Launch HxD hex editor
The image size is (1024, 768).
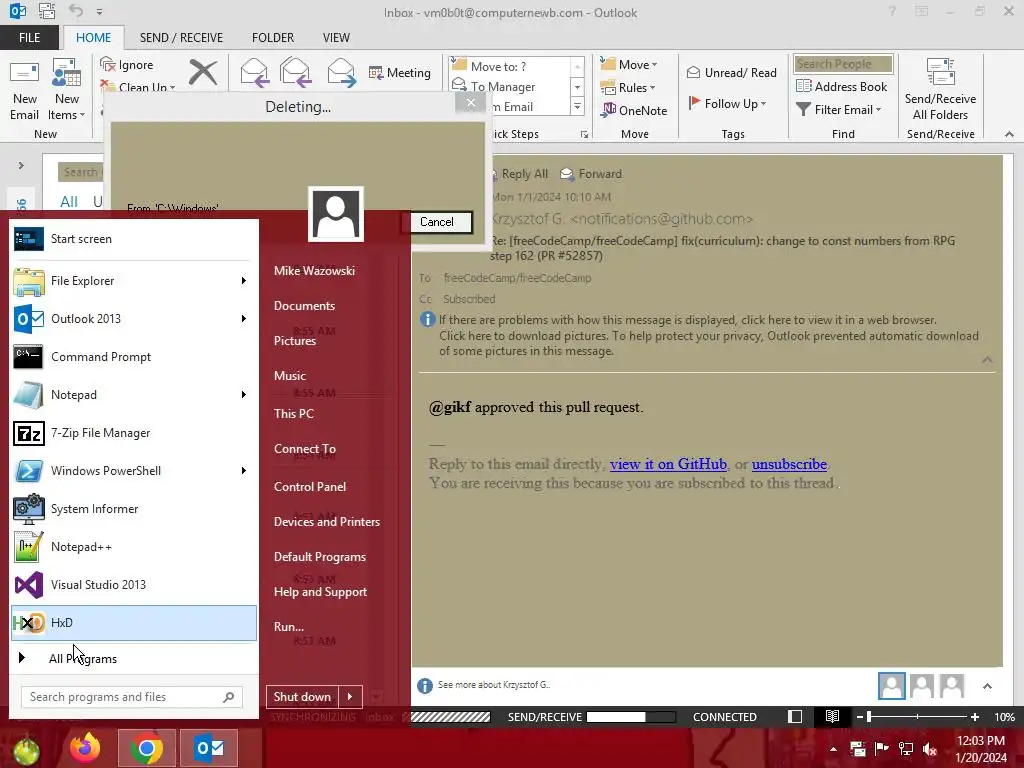tap(133, 623)
